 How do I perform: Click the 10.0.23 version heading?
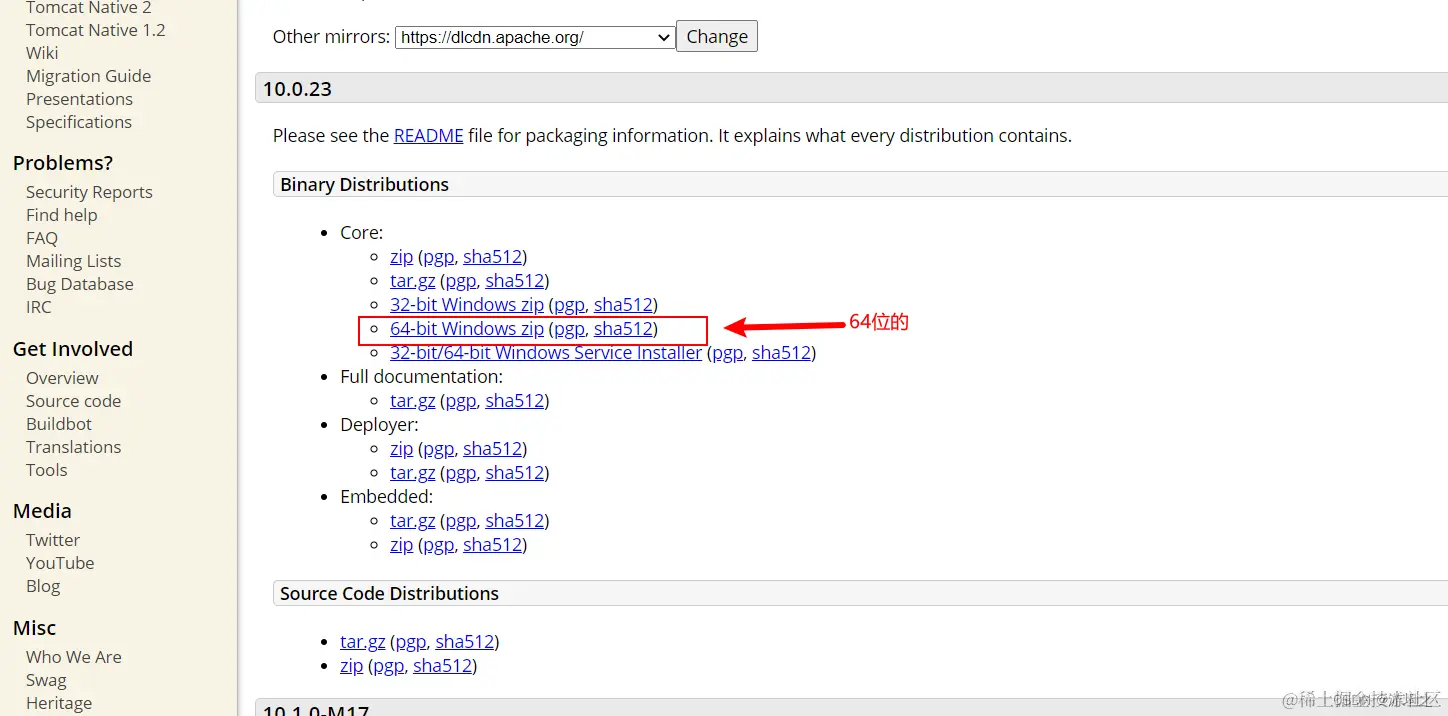click(297, 89)
